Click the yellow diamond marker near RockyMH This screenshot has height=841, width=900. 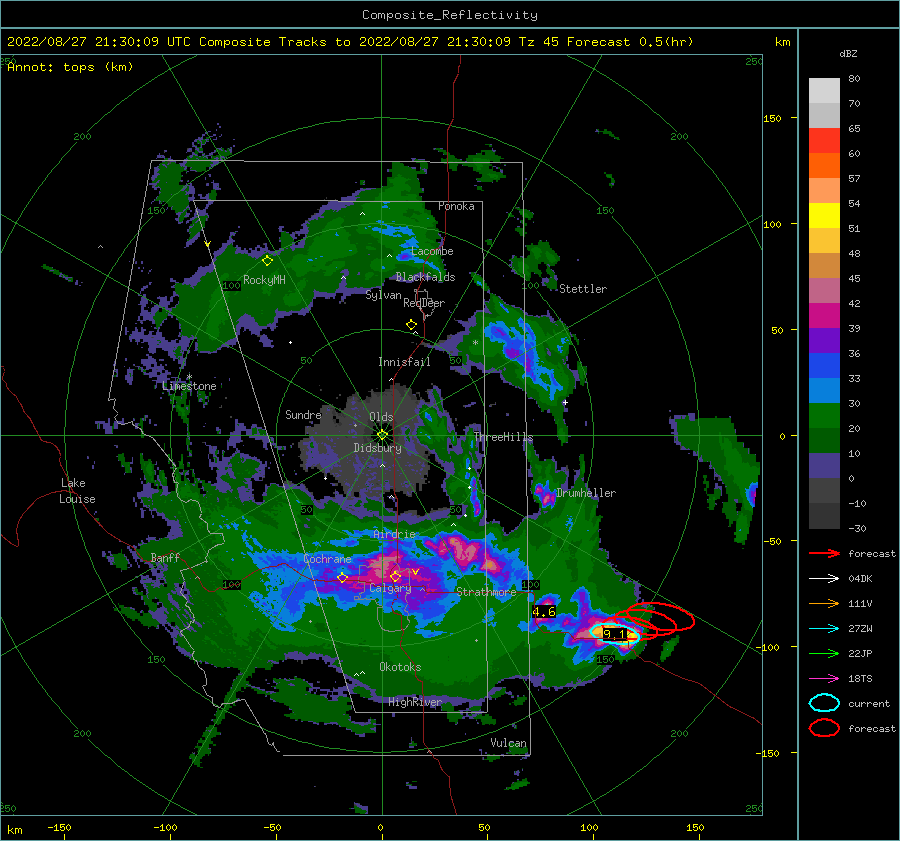click(x=267, y=261)
